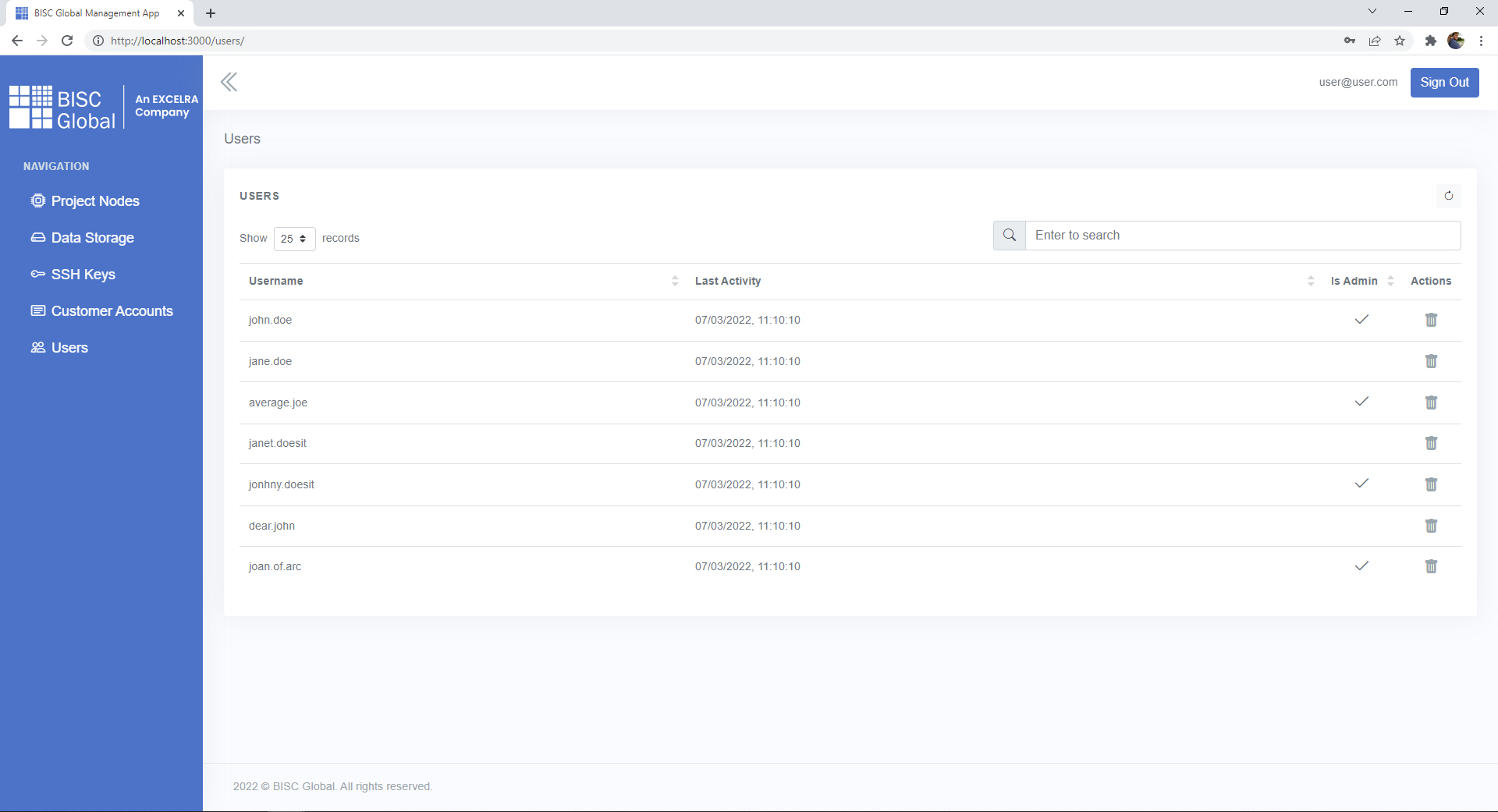This screenshot has width=1498, height=812.
Task: Focus the Enter to search field
Action: (x=1243, y=236)
